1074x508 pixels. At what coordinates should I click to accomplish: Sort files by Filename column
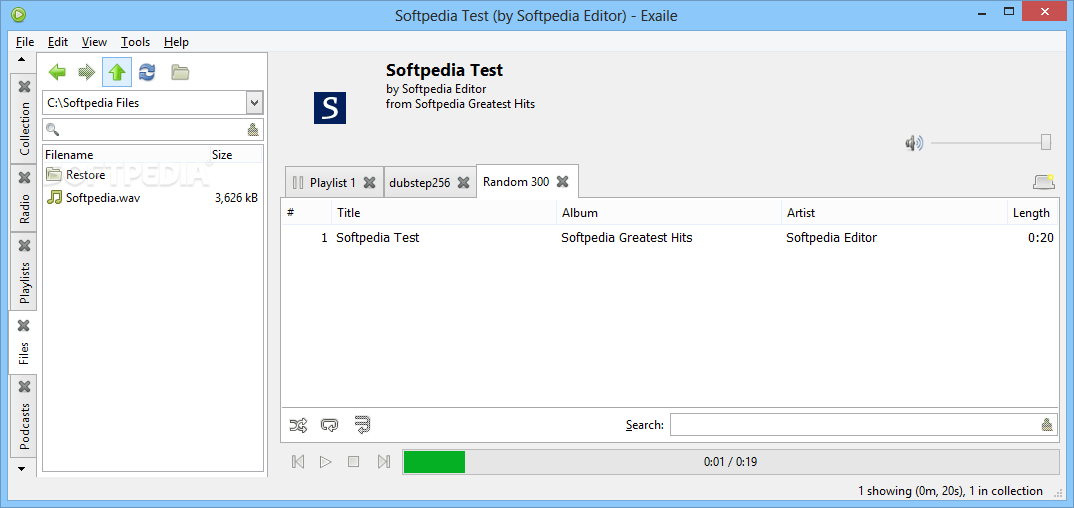pos(127,155)
